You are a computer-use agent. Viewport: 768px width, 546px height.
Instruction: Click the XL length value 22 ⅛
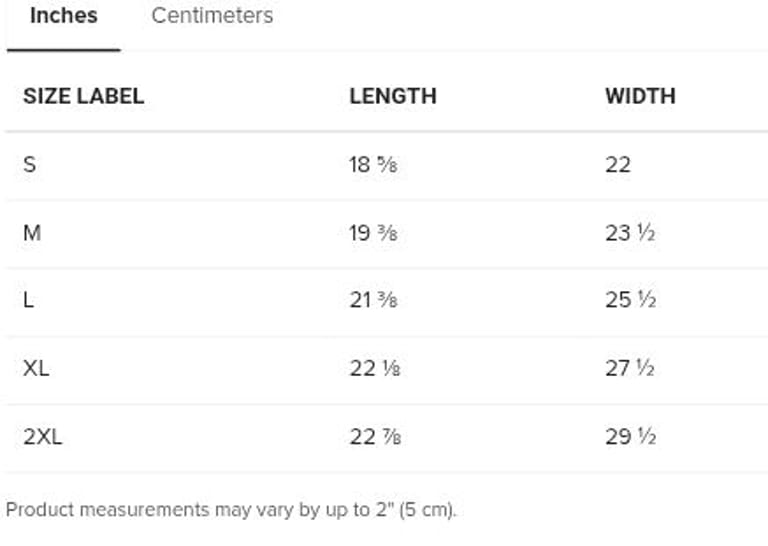coord(373,368)
